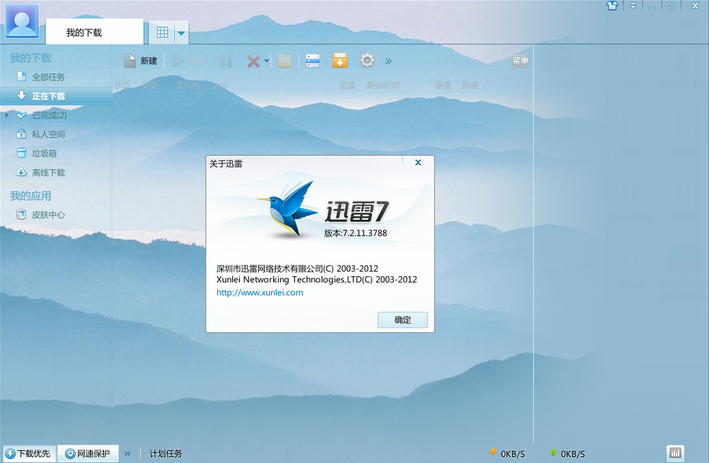Click the red X delete task icon
This screenshot has height=463, width=709.
[x=252, y=61]
